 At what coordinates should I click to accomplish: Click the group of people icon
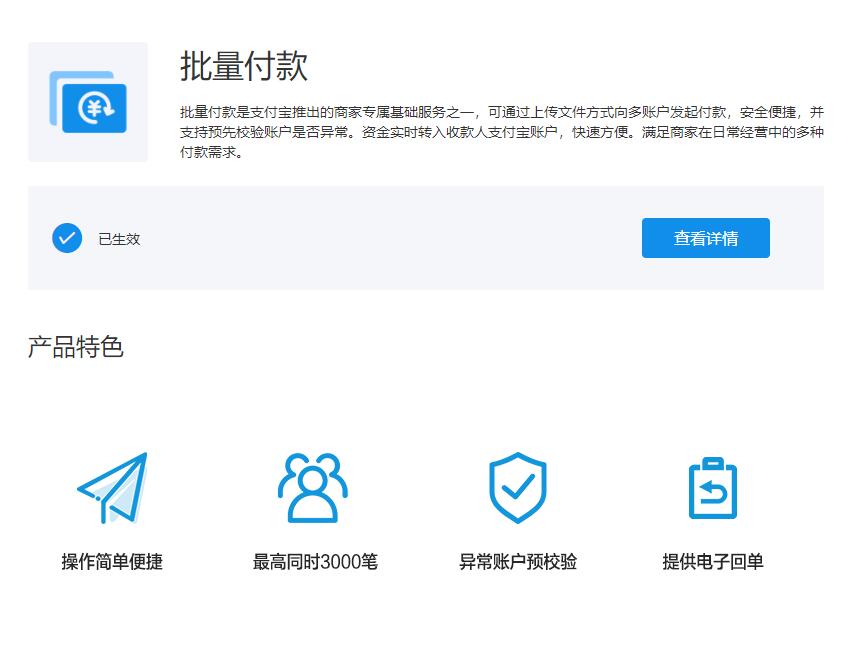[x=313, y=487]
